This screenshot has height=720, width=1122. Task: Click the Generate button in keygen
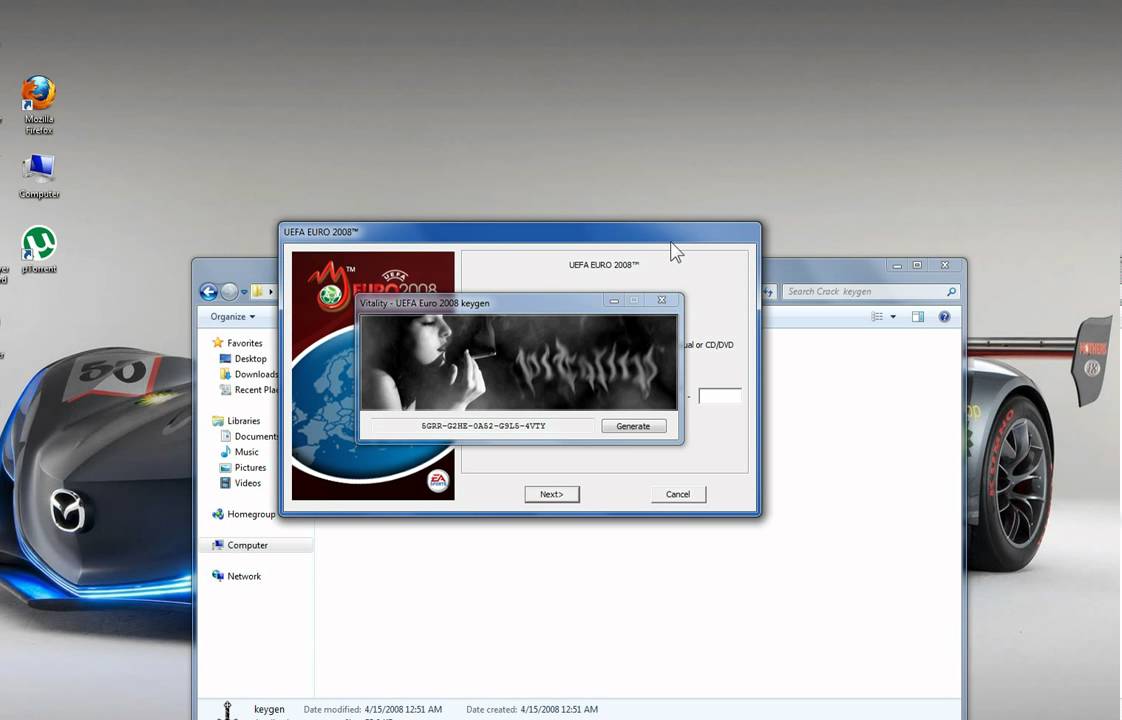coord(633,426)
